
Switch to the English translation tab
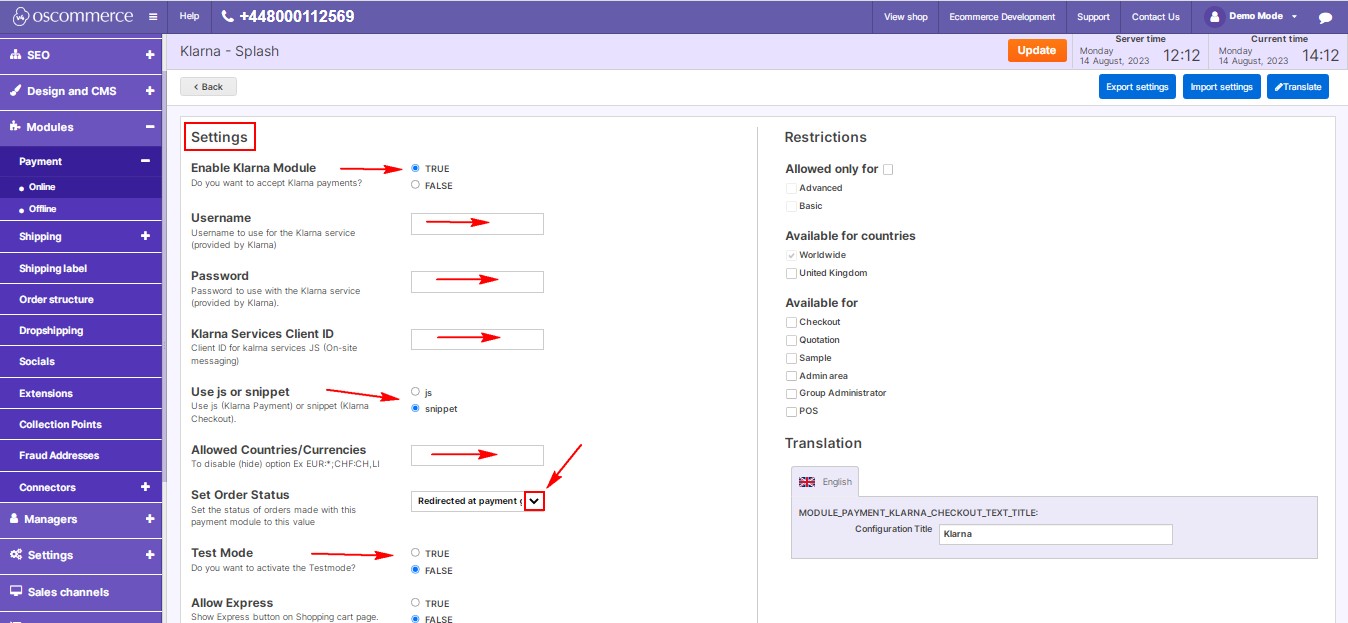[825, 481]
